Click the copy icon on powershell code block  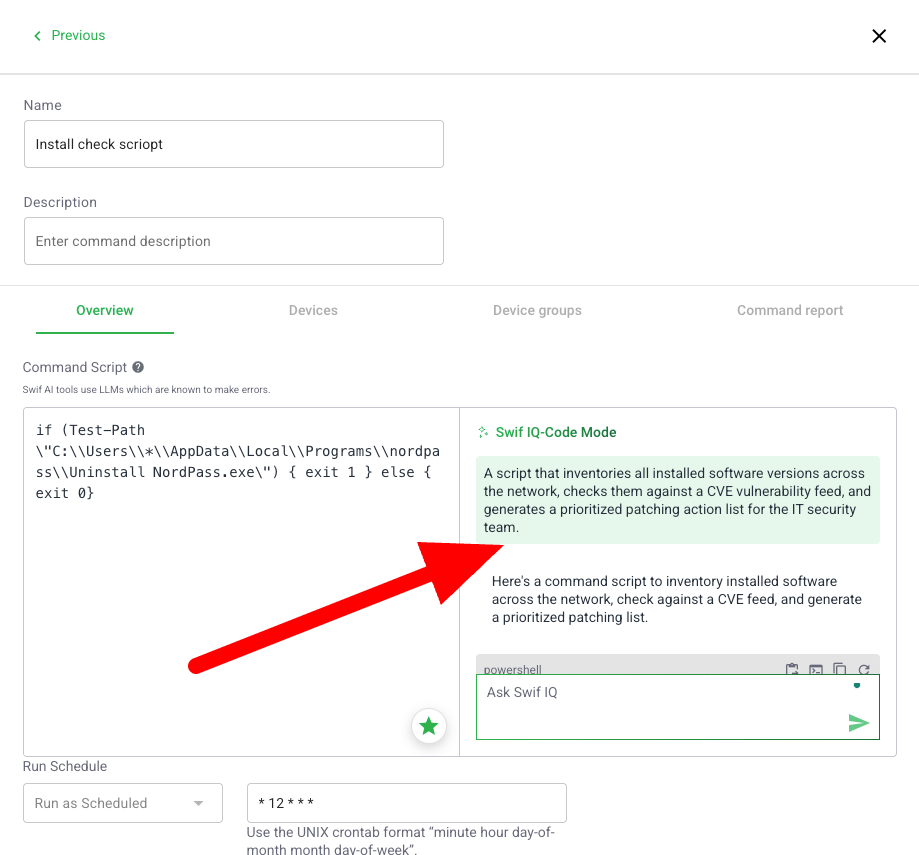[840, 669]
